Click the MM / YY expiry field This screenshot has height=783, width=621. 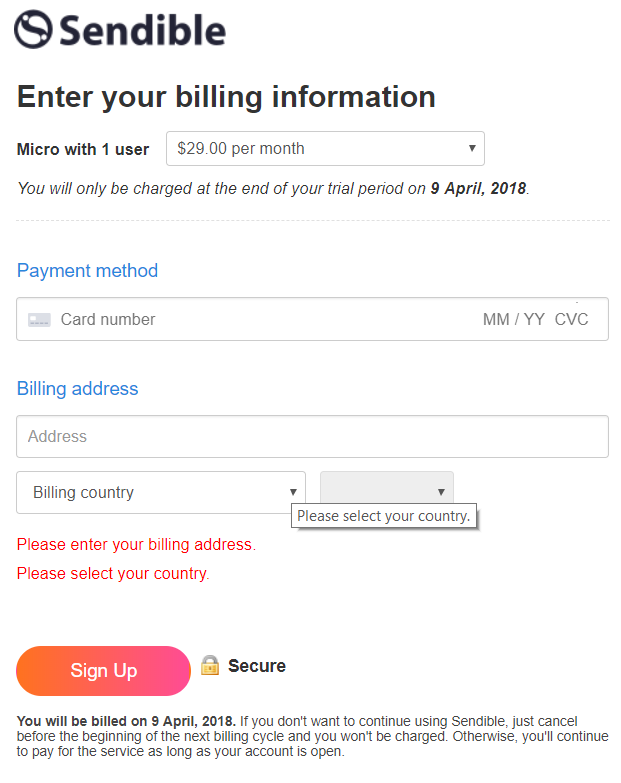coord(513,320)
